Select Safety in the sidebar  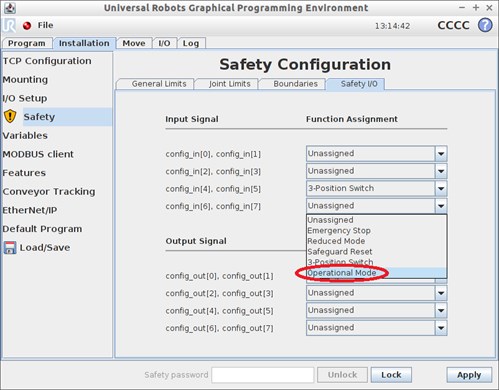pyautogui.click(x=67, y=117)
